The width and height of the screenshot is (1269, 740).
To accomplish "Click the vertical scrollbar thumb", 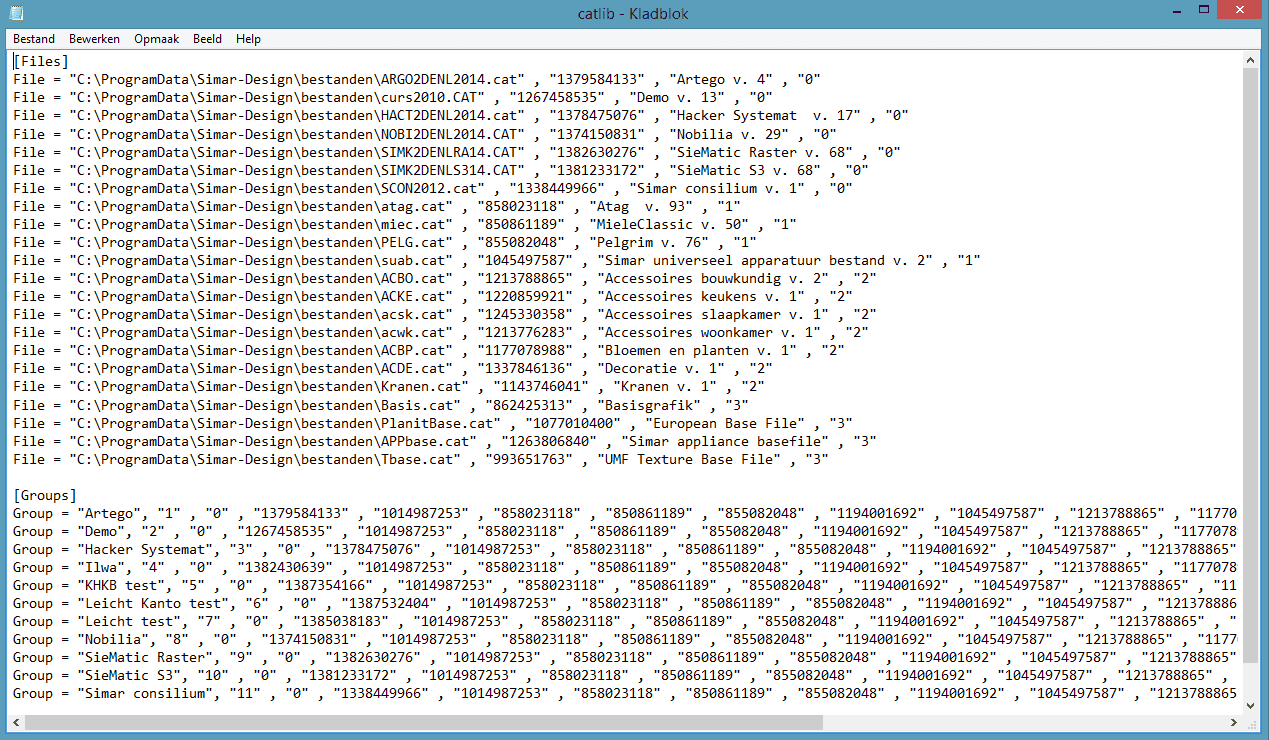I will point(1250,360).
